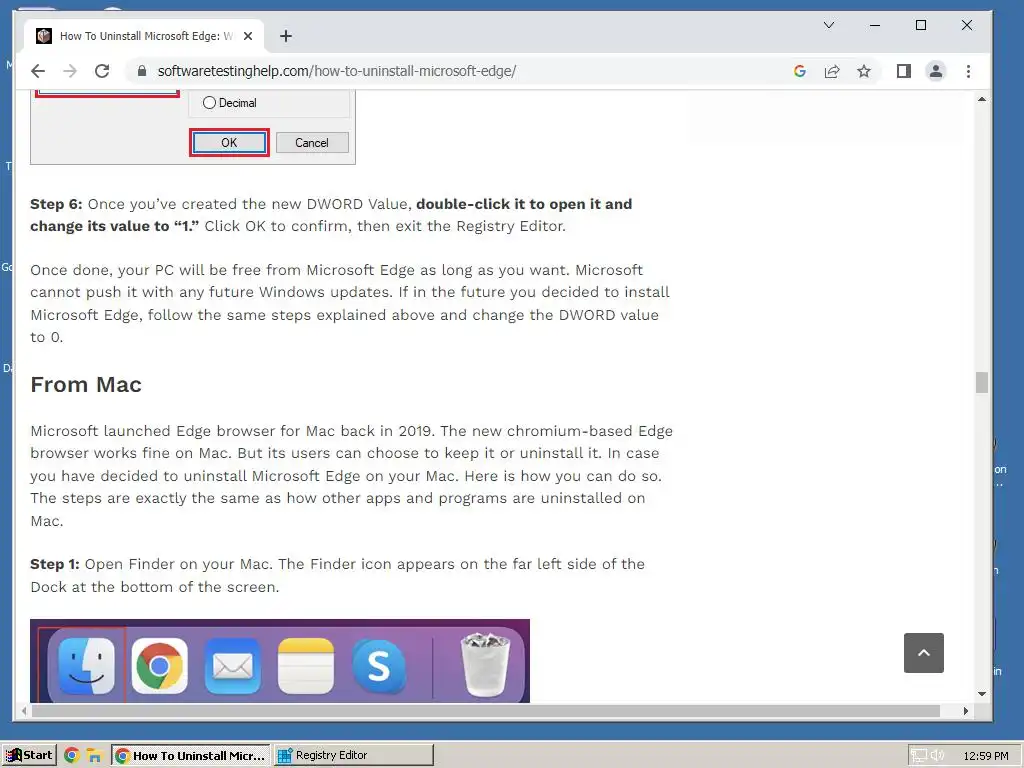Click the Cancel button in the dialog image

click(312, 142)
